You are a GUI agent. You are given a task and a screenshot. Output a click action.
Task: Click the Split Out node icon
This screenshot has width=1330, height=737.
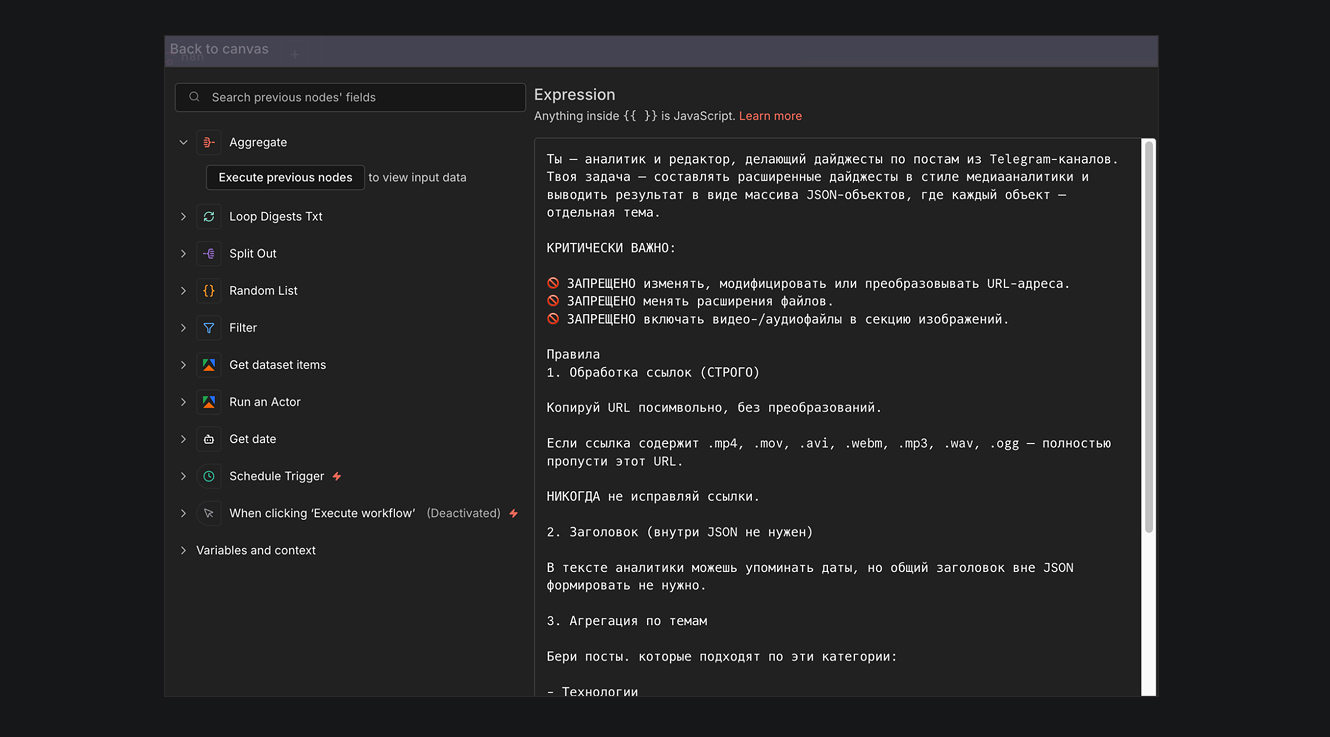209,254
